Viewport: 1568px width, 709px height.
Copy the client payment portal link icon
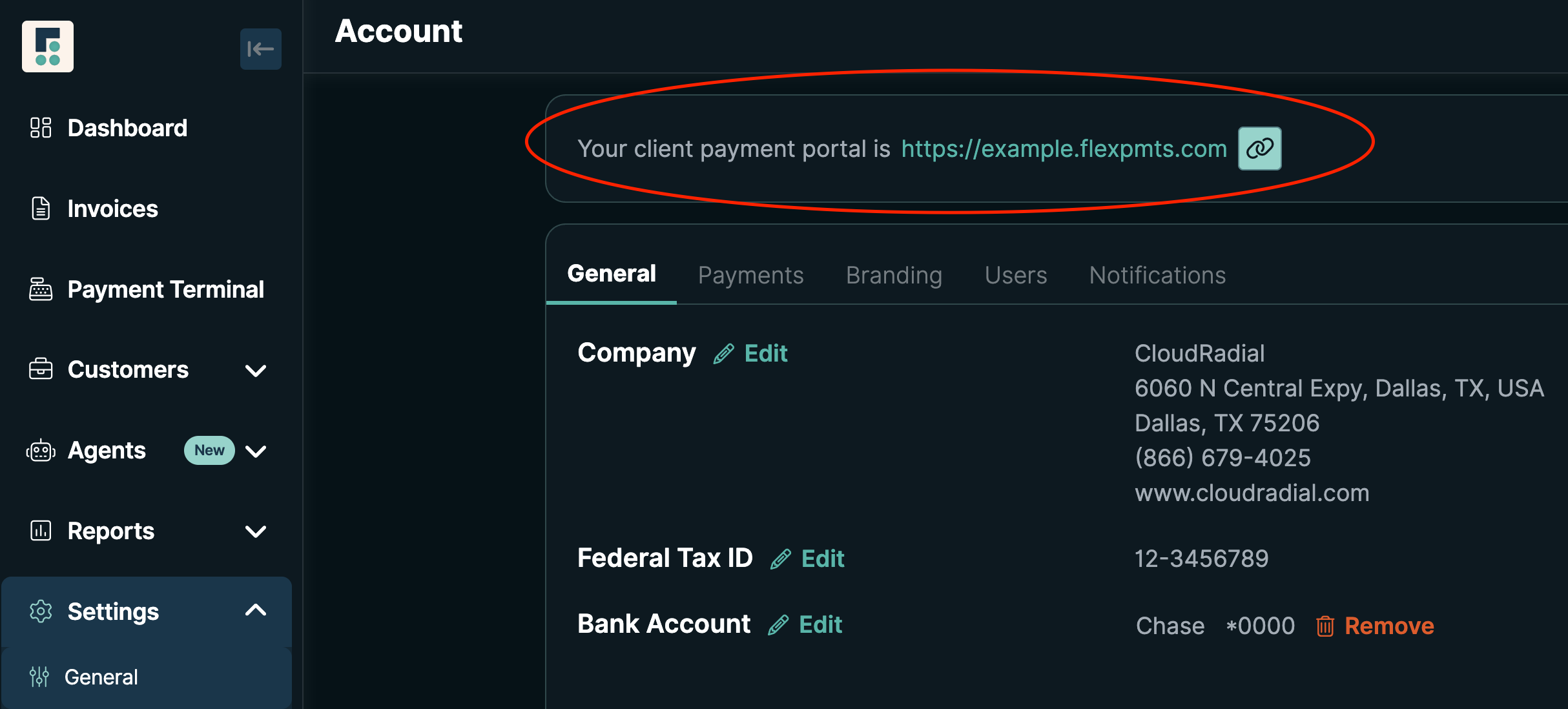pos(1259,149)
